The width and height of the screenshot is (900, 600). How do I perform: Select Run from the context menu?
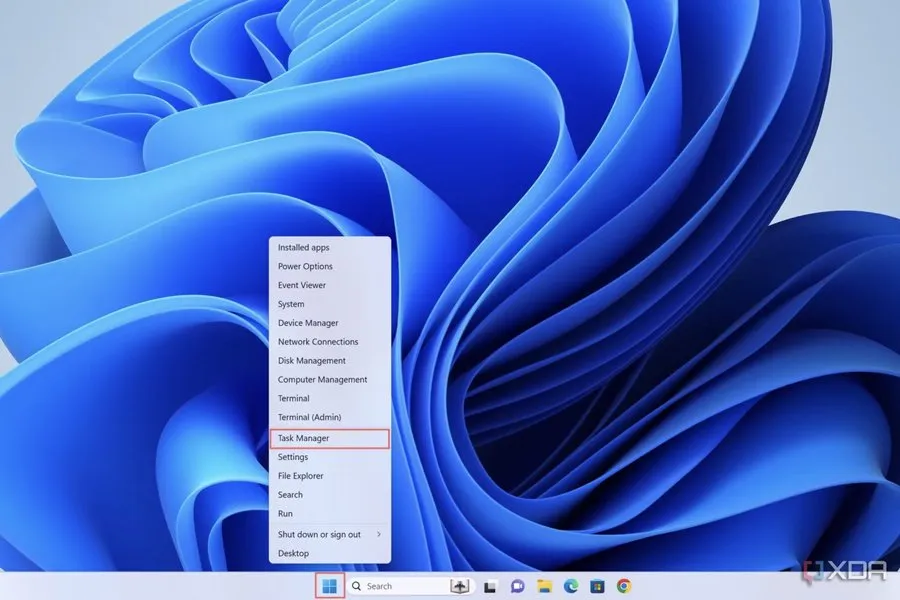pos(286,513)
